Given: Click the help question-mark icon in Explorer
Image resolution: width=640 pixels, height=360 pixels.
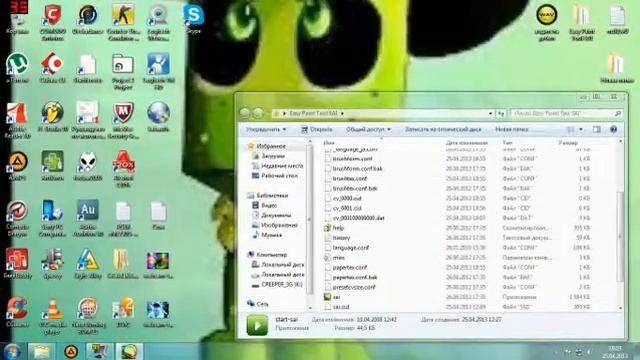Looking at the screenshot, I should click(613, 129).
